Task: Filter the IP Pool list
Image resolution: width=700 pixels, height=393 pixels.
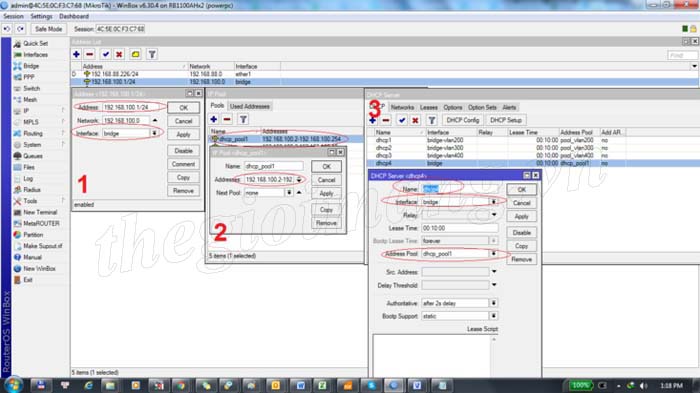Action: (243, 120)
